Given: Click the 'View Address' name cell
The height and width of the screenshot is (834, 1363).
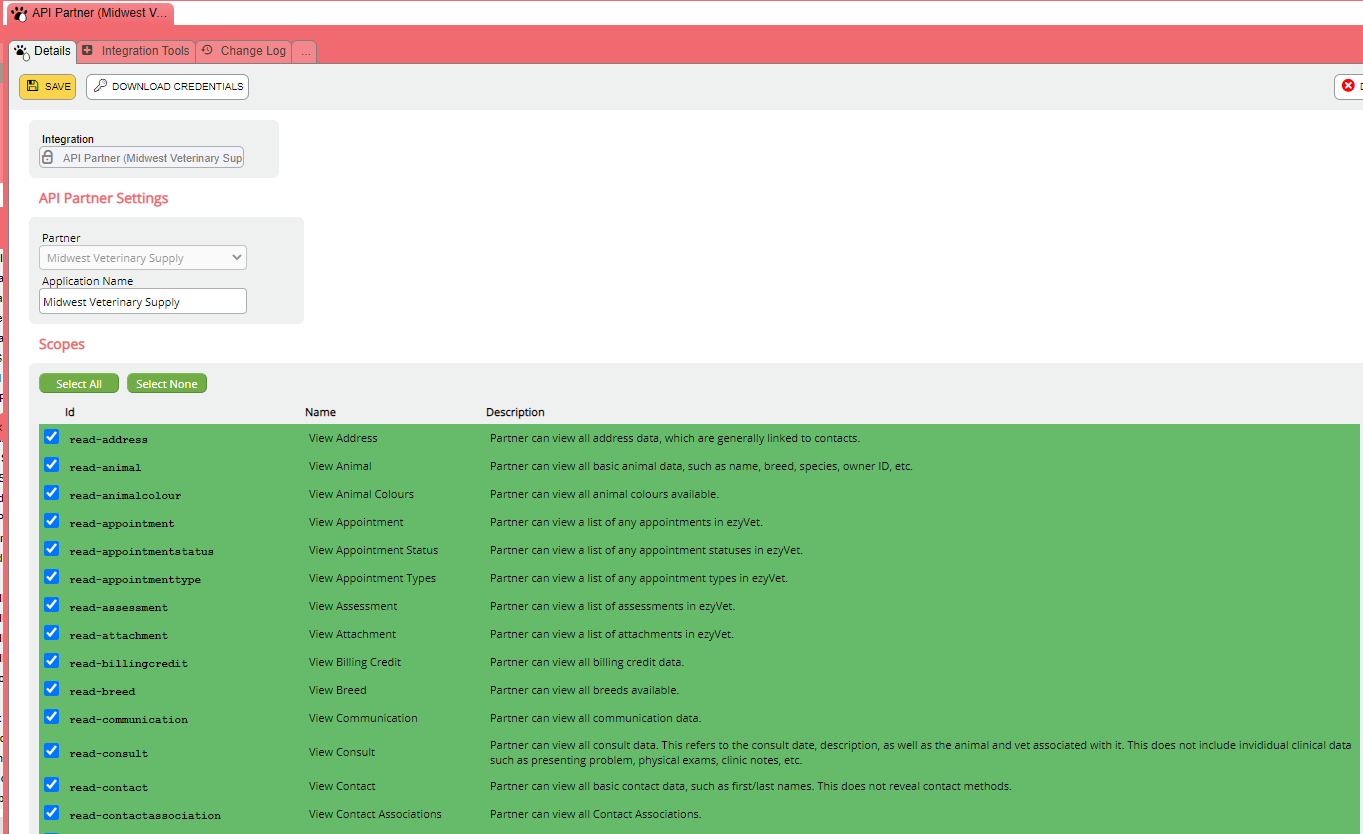Looking at the screenshot, I should point(343,438).
